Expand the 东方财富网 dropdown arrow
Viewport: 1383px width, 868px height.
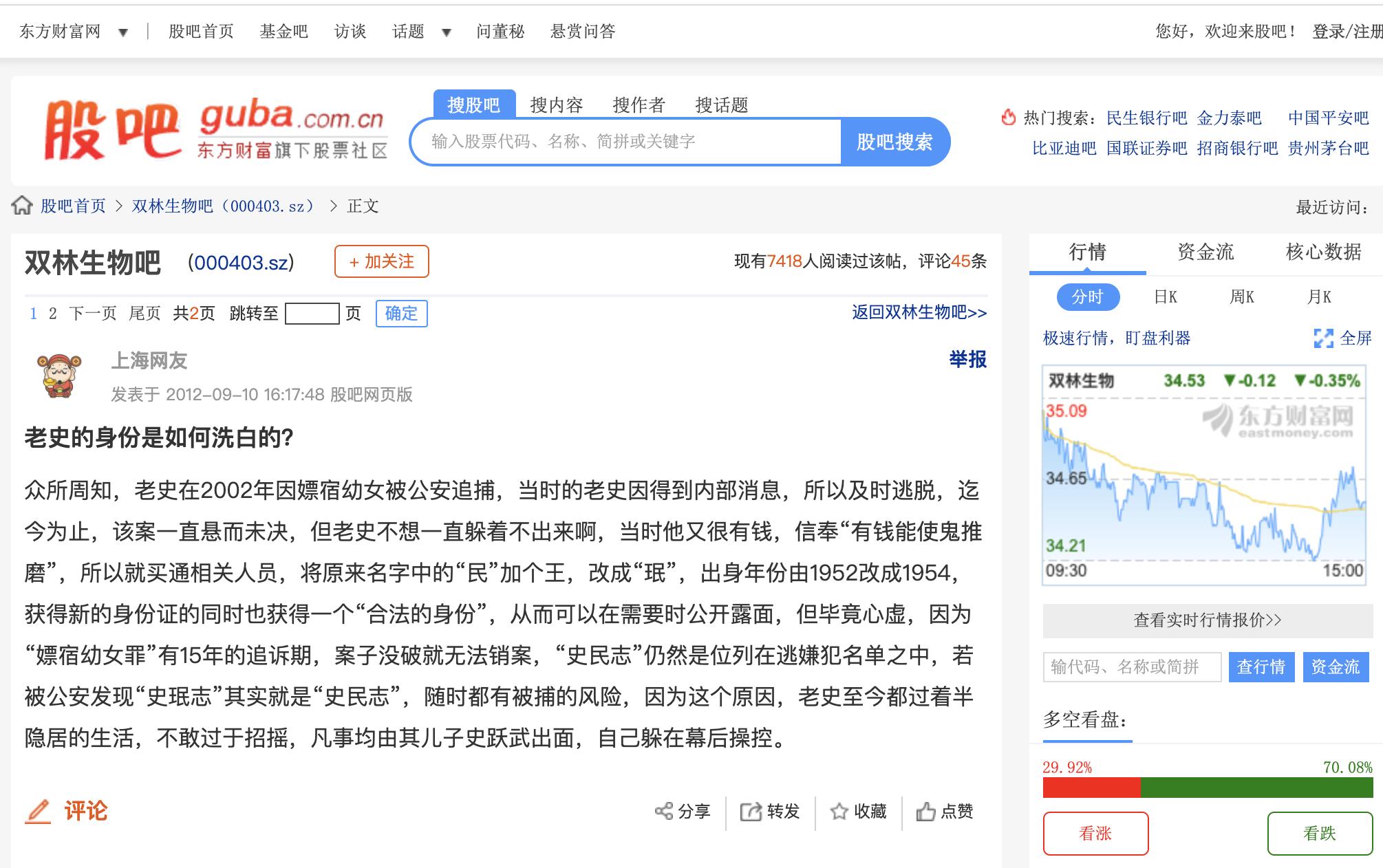coord(123,32)
